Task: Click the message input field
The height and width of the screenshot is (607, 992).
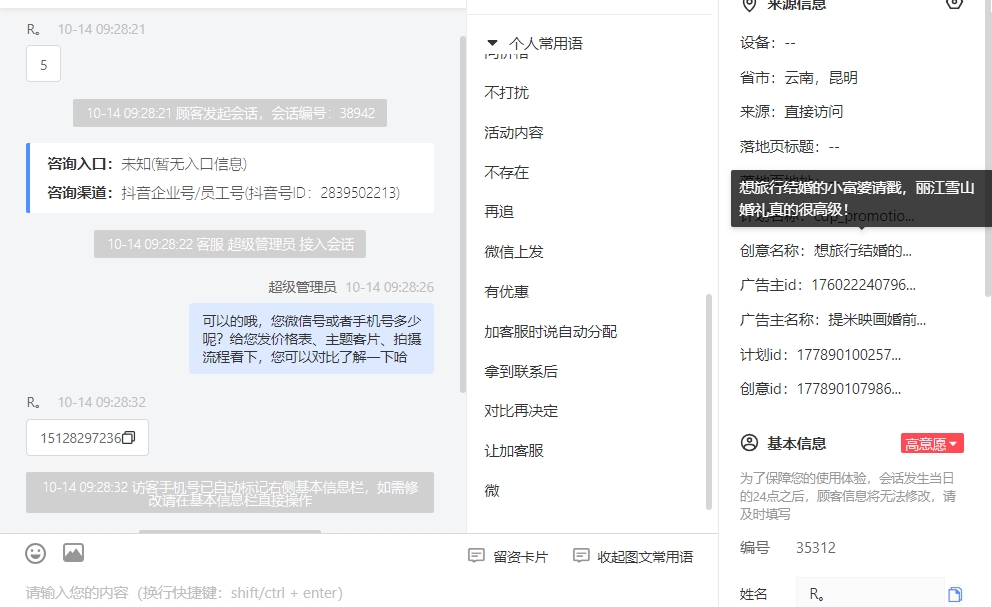Action: point(359,592)
